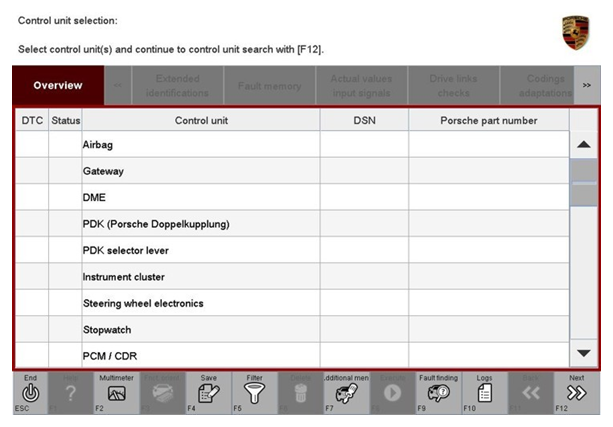
Task: Select PDK (Porsche Doppelkupplung) row
Action: pyautogui.click(x=200, y=224)
